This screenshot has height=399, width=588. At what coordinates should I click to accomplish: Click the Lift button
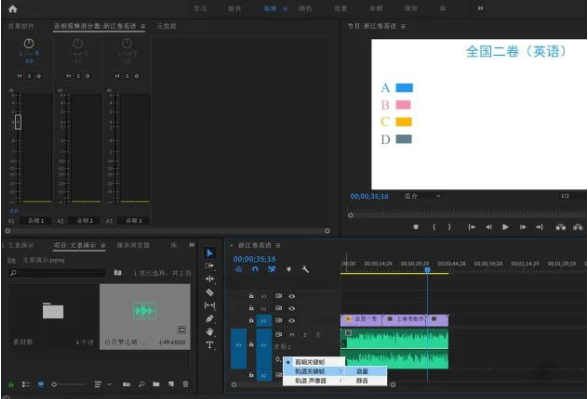(x=561, y=227)
